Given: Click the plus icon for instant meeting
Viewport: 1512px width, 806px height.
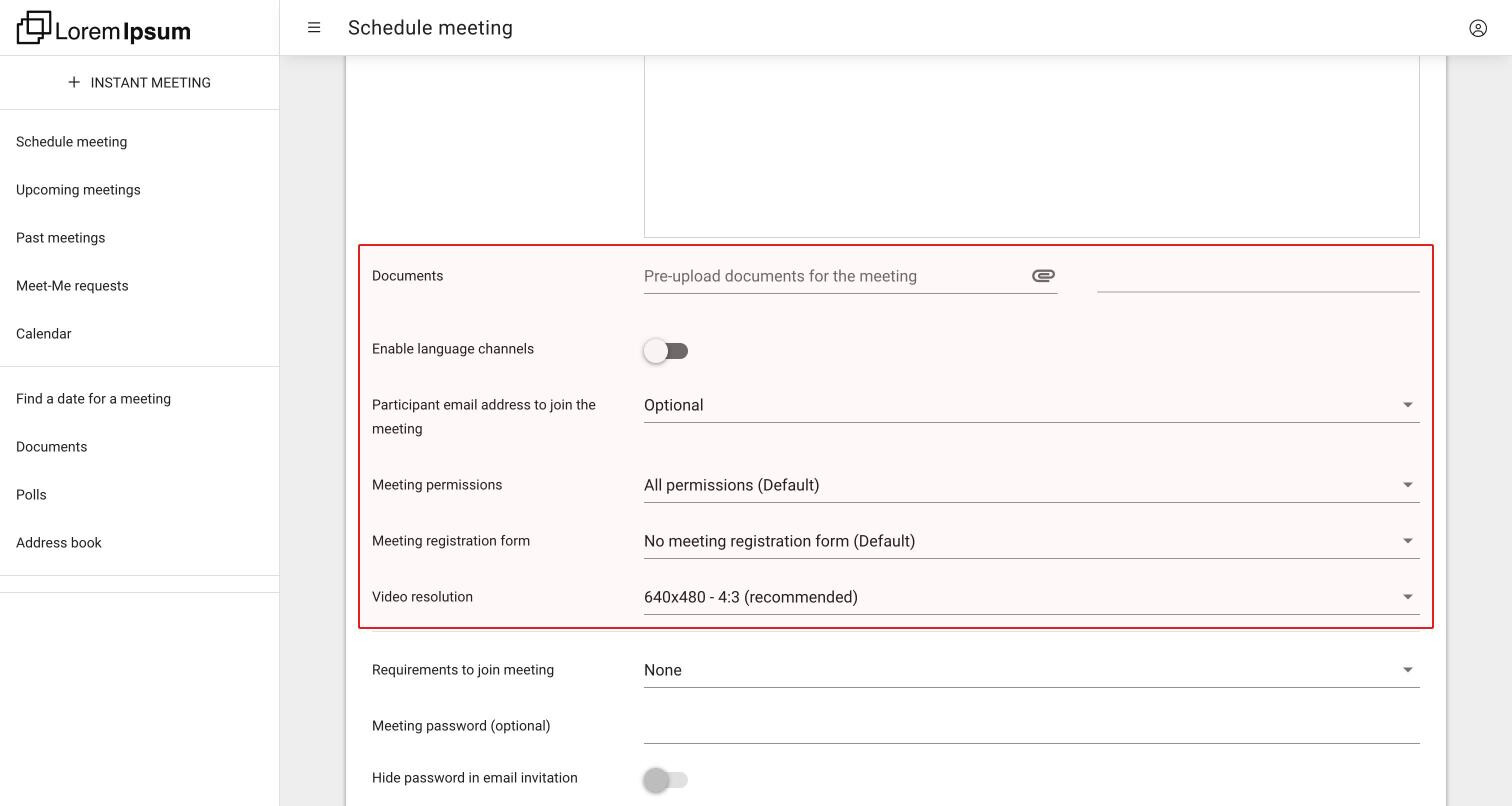Looking at the screenshot, I should click(74, 82).
